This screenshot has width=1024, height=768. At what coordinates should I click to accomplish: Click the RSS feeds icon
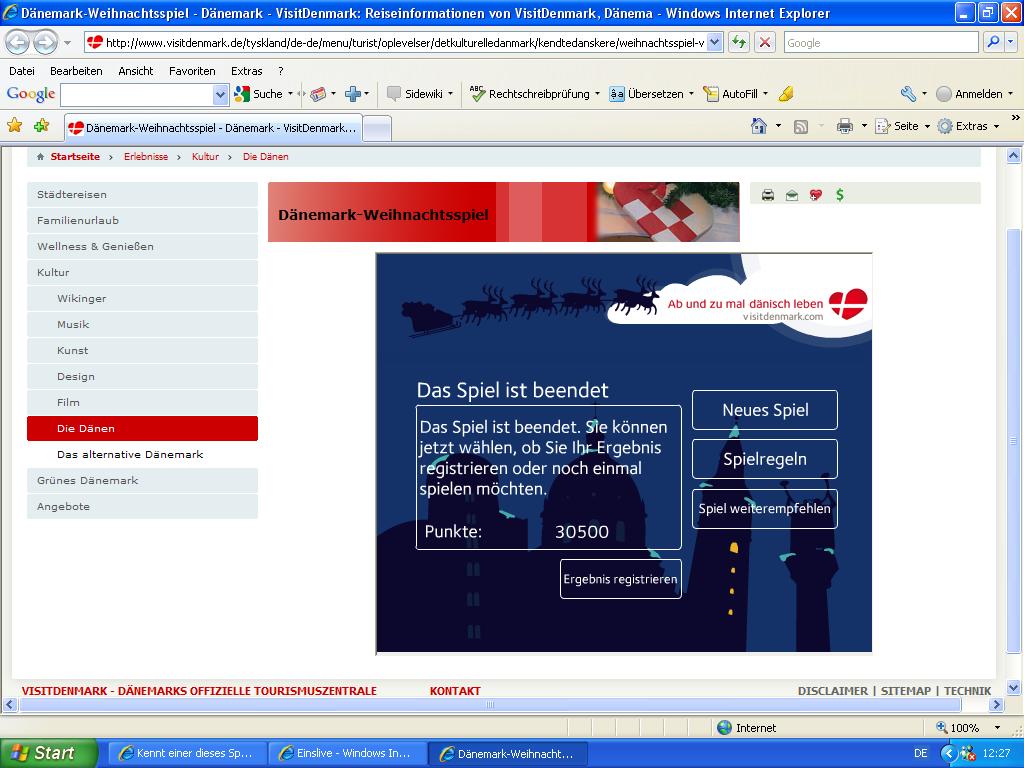pyautogui.click(x=801, y=126)
